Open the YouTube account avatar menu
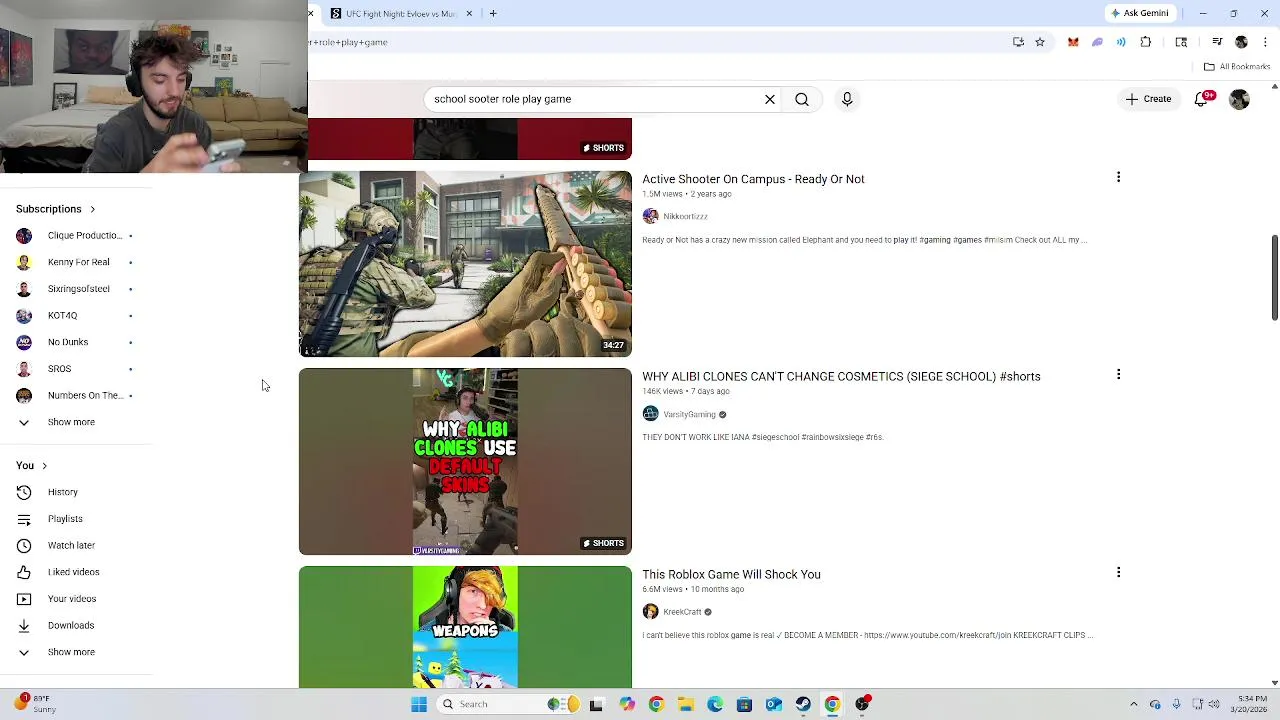This screenshot has width=1280, height=720. 1239,99
